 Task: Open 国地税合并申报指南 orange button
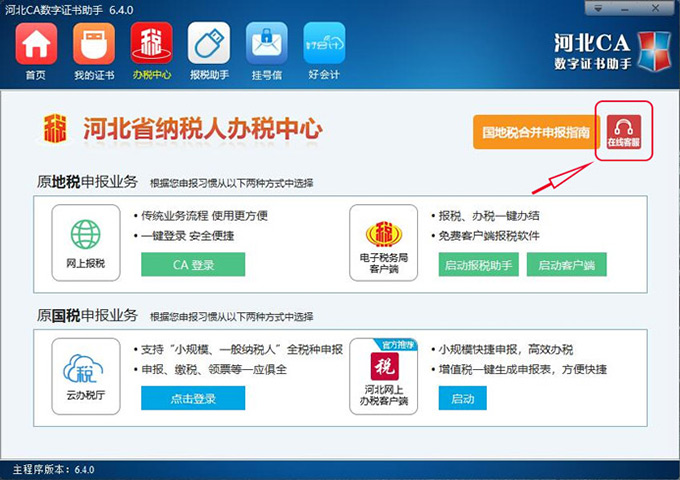[536, 132]
